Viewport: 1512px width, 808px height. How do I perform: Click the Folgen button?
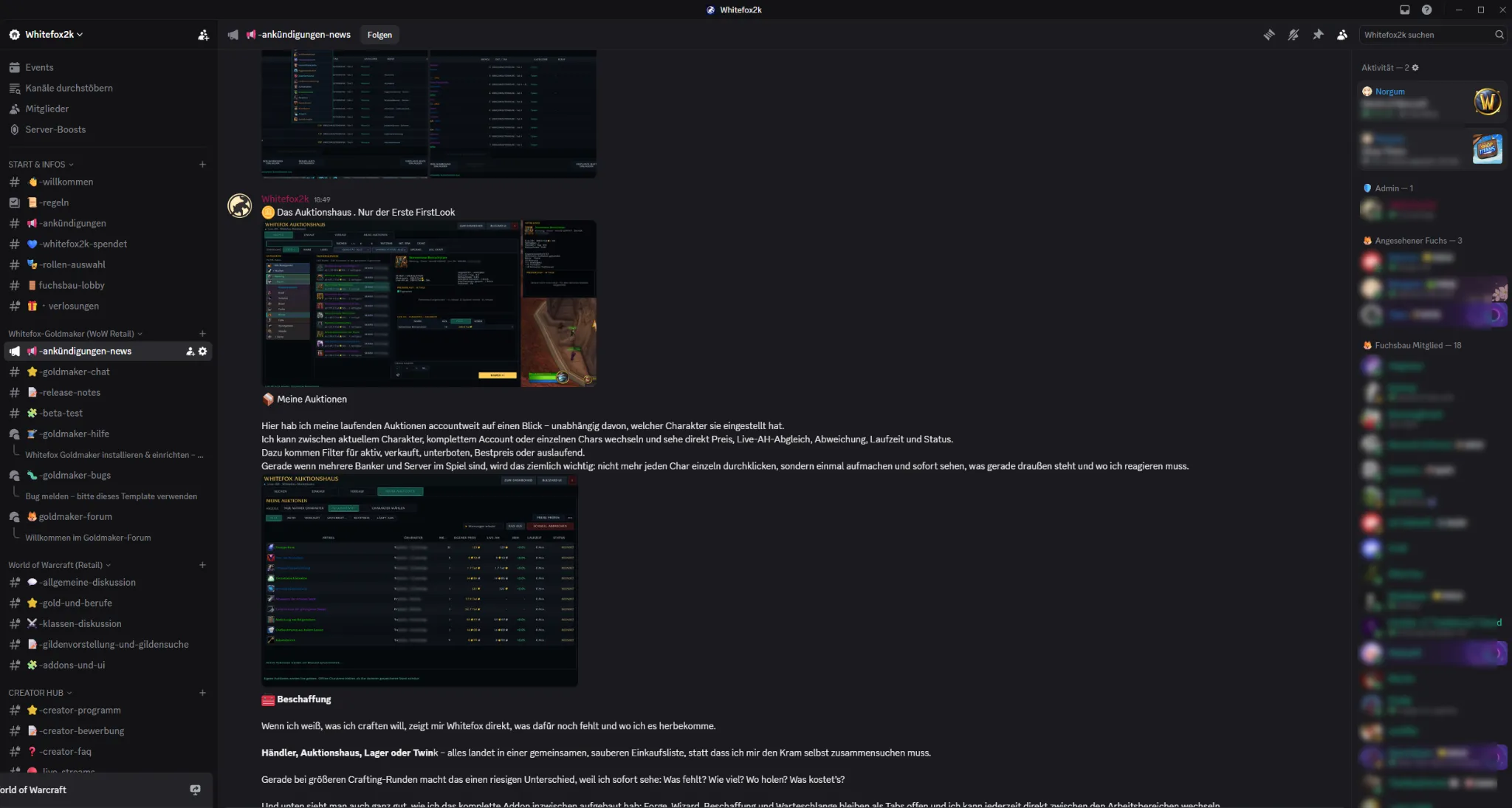(379, 35)
